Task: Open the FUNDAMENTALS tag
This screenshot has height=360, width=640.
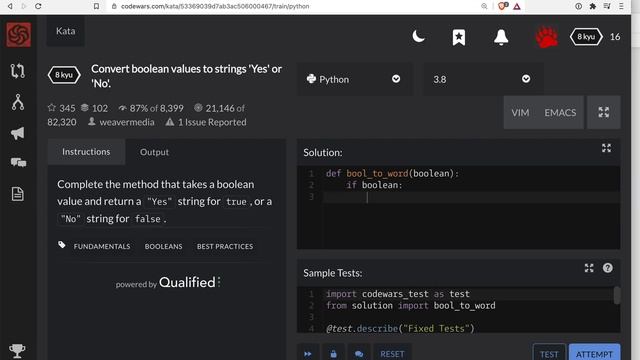Action: (x=102, y=247)
